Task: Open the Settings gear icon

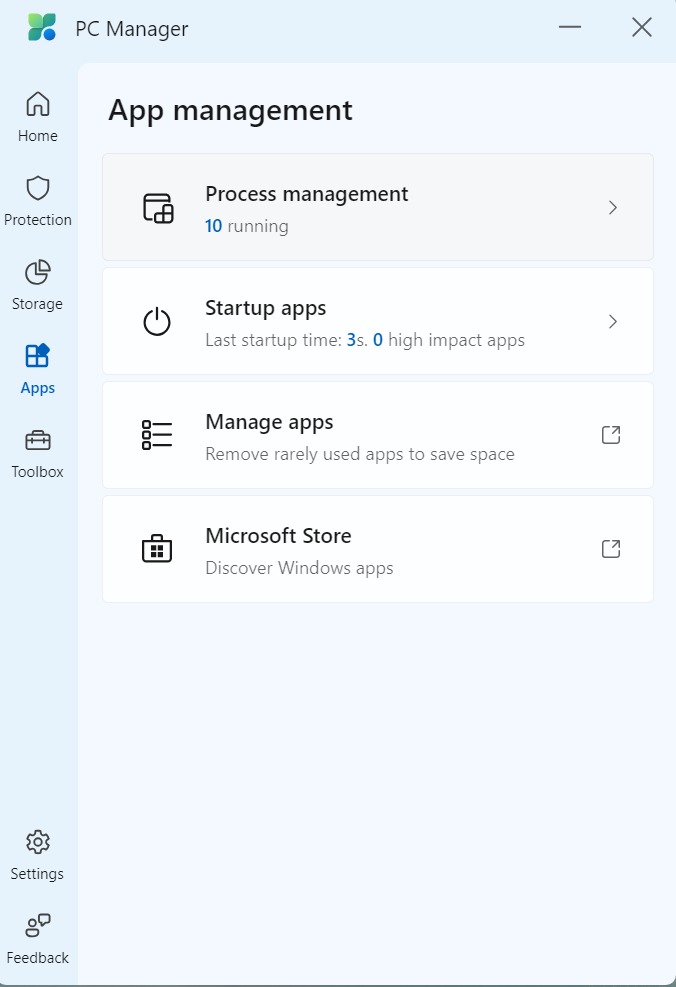Action: [38, 842]
